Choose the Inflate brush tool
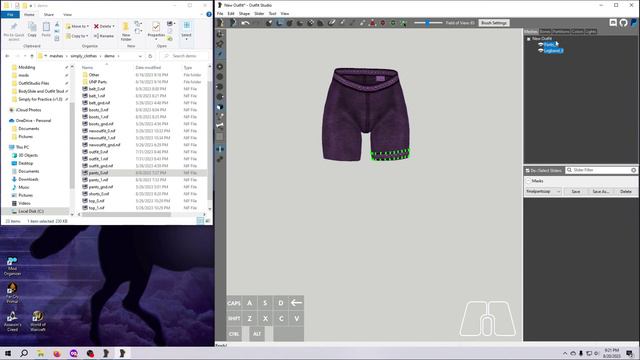The height and width of the screenshot is (360, 640). [x=290, y=23]
